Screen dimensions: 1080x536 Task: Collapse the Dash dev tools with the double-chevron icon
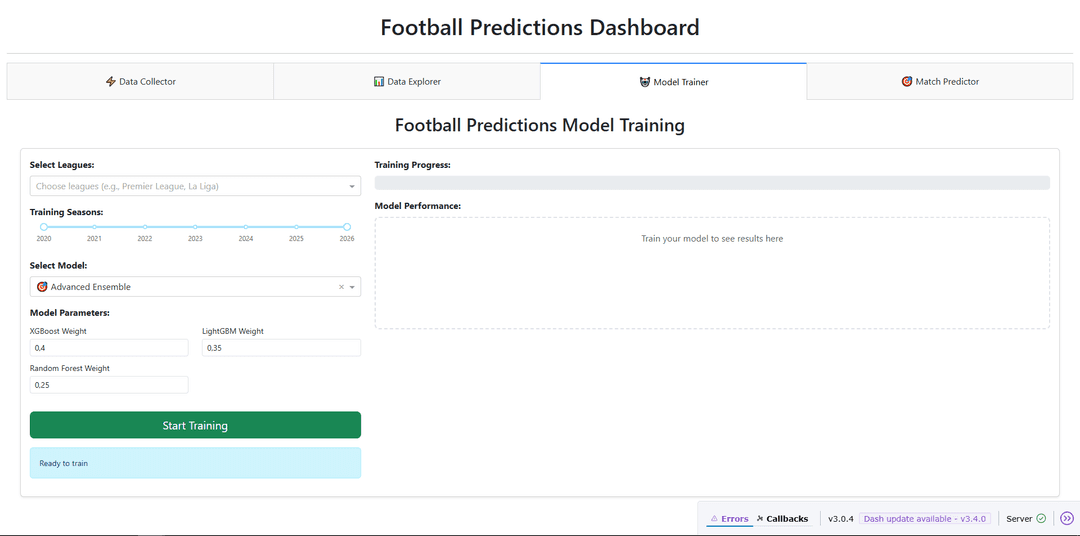[x=1067, y=519]
